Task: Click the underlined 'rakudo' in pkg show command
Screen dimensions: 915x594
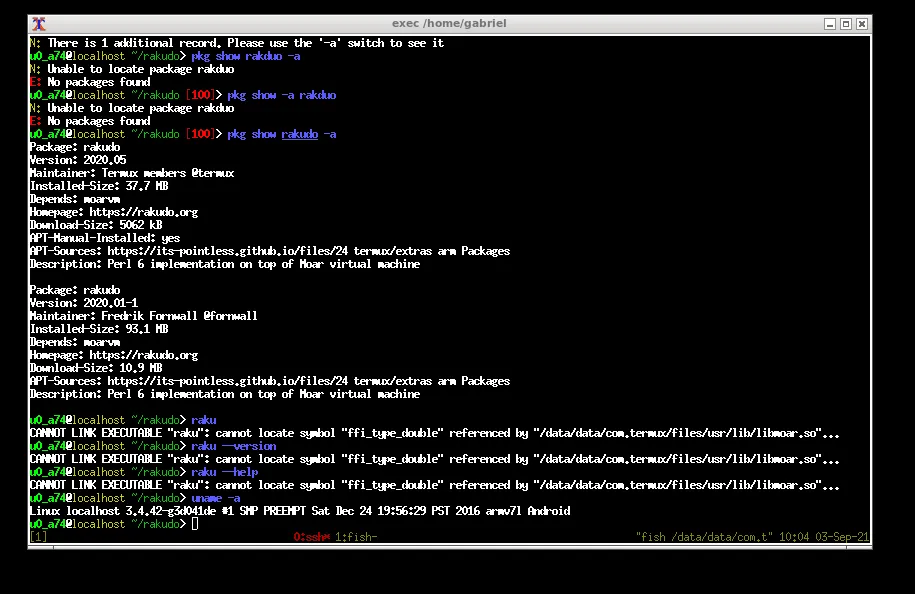Action: click(299, 134)
